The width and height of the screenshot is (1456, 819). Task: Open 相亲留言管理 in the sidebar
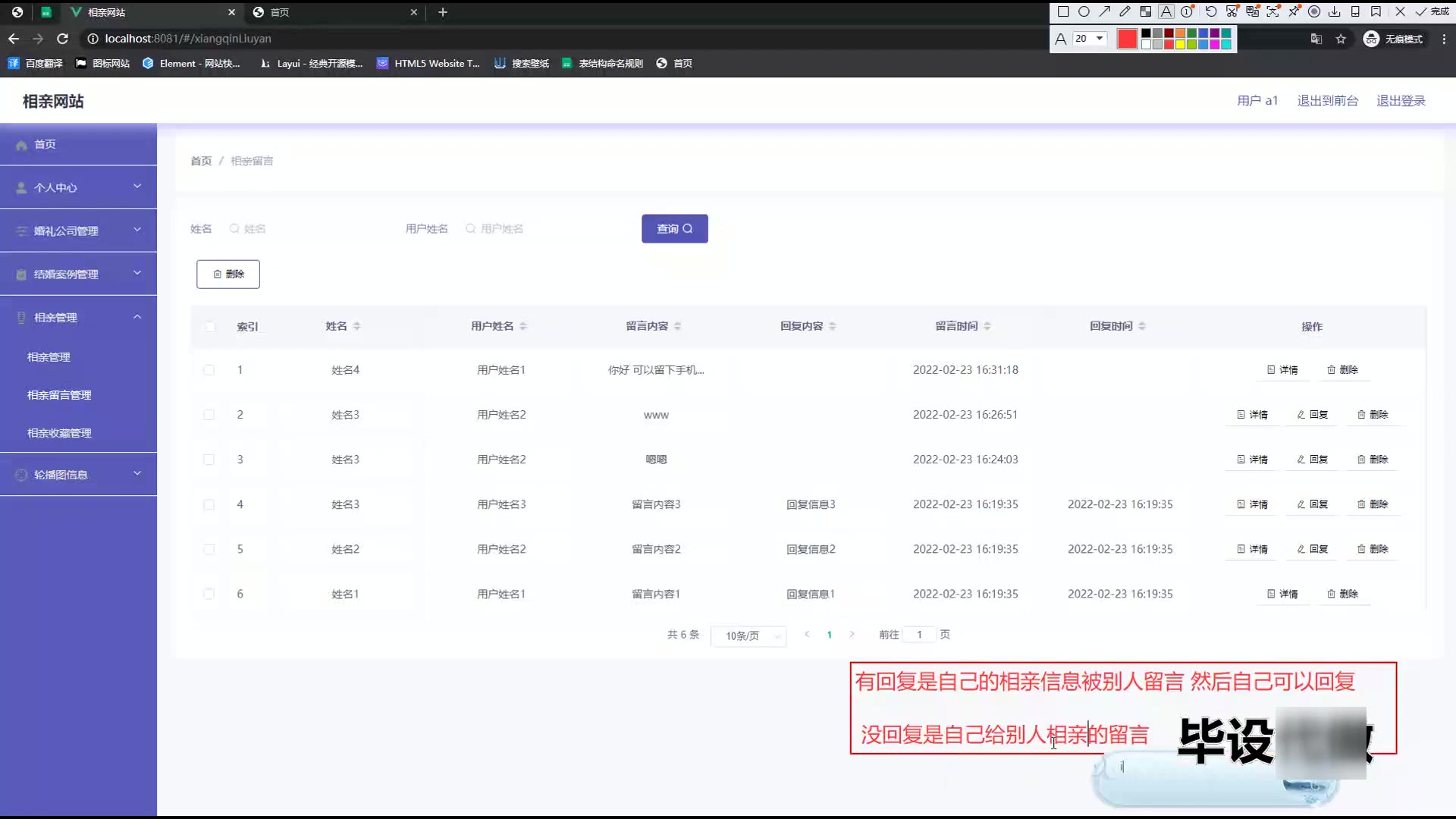[x=59, y=395]
